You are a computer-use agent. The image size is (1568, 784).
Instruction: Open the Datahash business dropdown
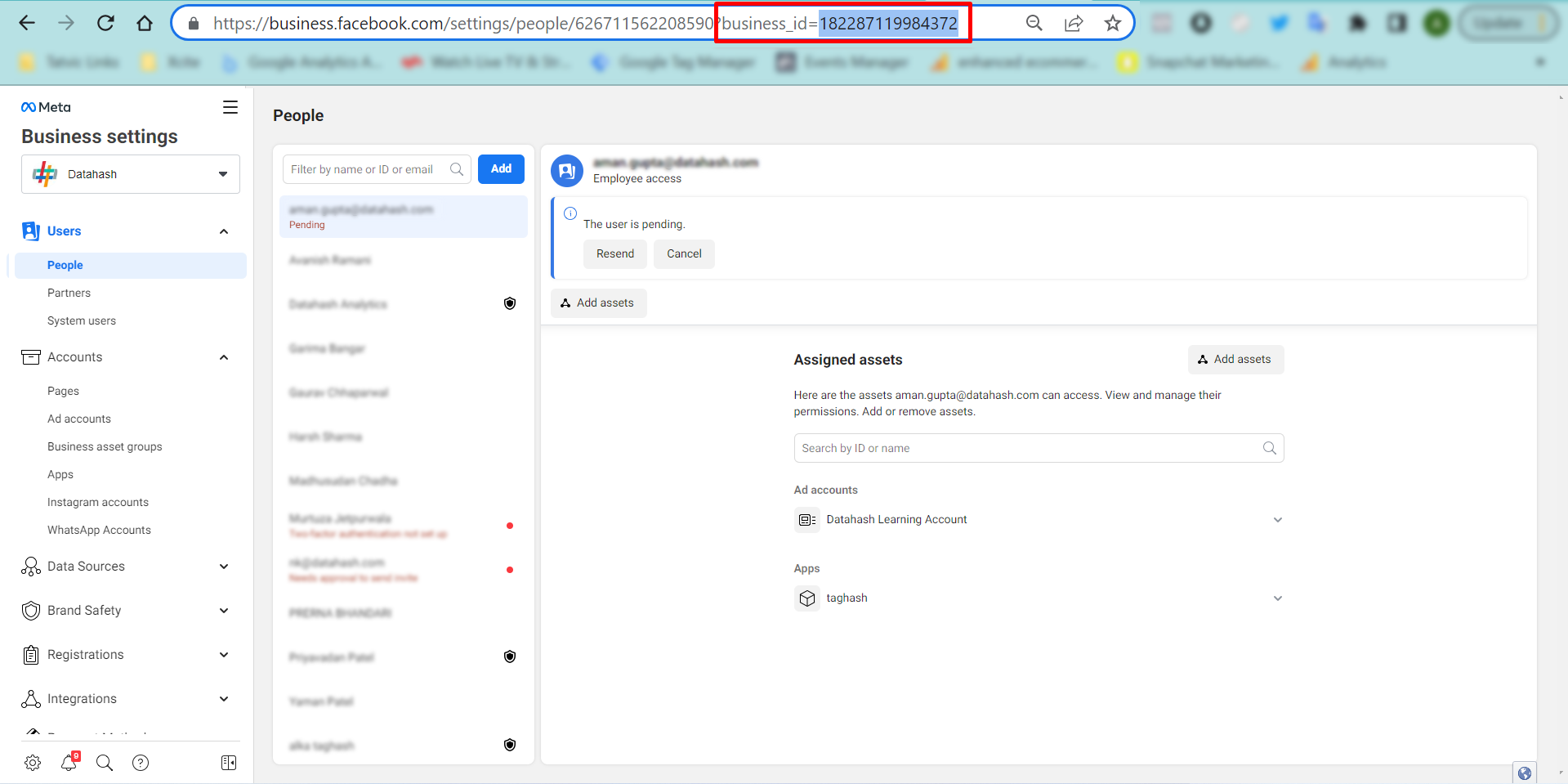(131, 174)
